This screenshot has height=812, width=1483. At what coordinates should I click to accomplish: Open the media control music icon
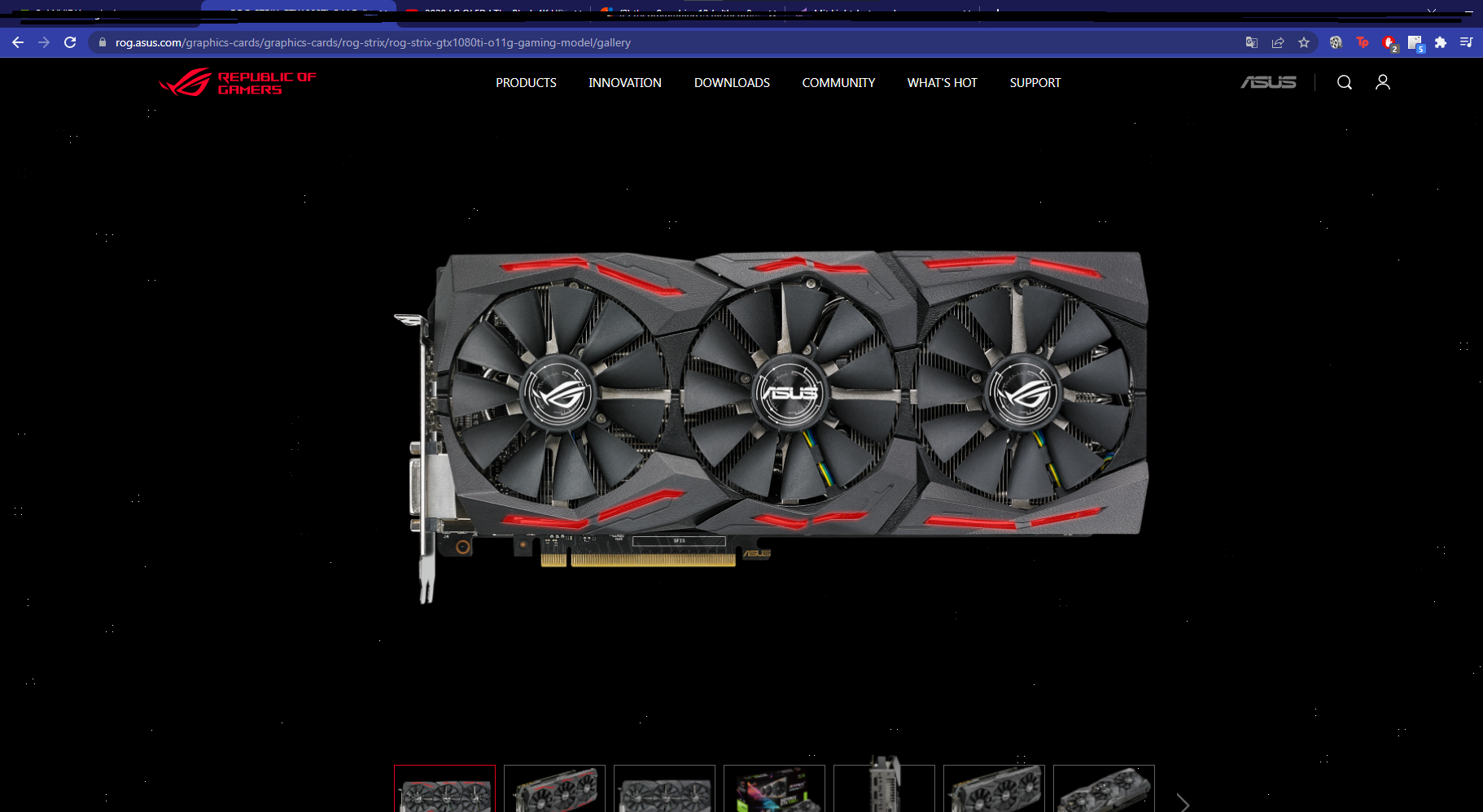pos(1466,42)
